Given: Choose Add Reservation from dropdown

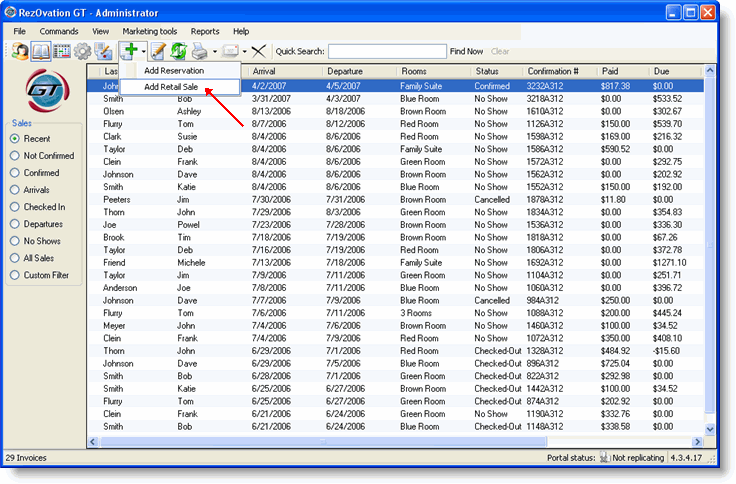Looking at the screenshot, I should point(180,70).
